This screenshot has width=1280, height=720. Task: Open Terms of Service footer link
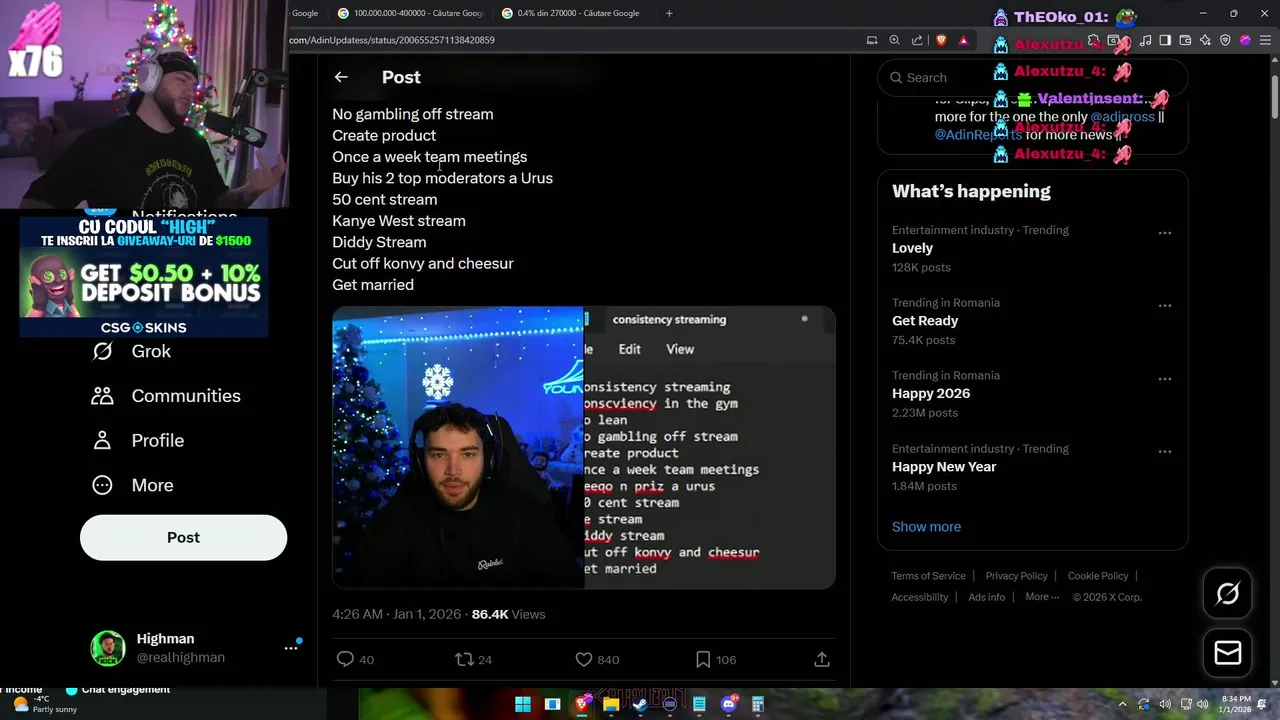(928, 576)
